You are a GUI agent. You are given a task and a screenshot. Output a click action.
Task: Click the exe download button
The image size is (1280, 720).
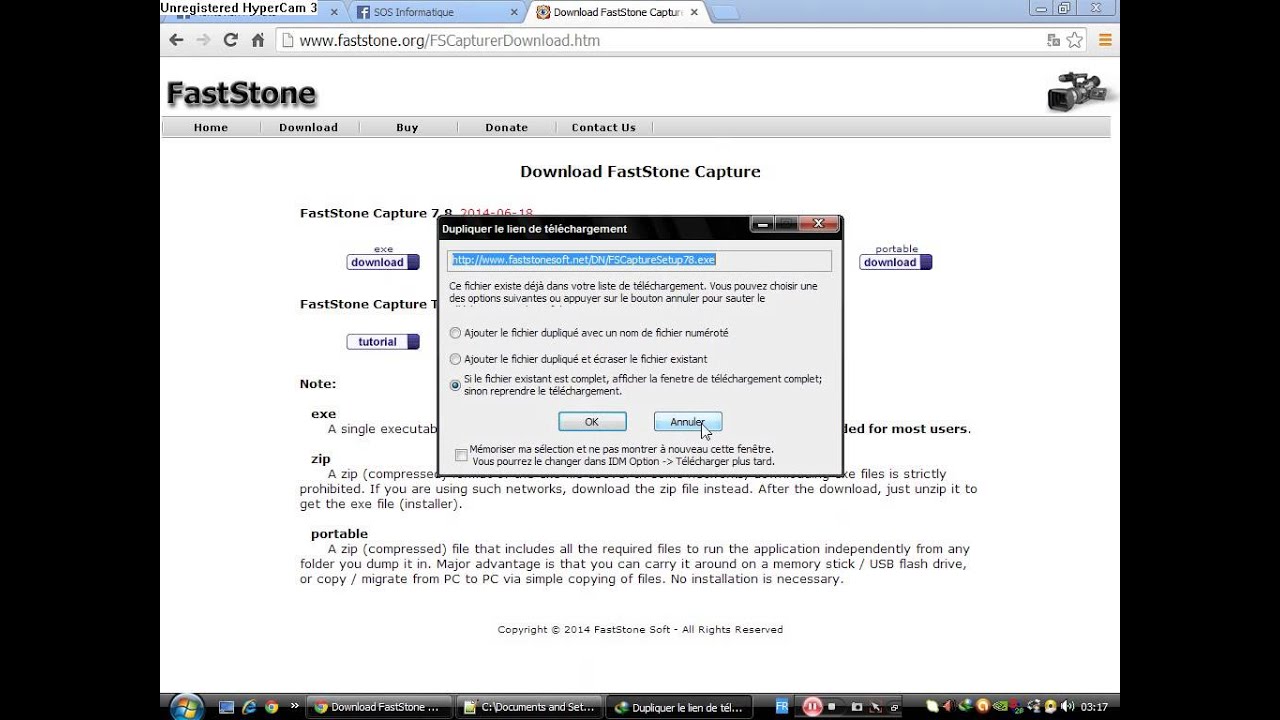click(383, 262)
